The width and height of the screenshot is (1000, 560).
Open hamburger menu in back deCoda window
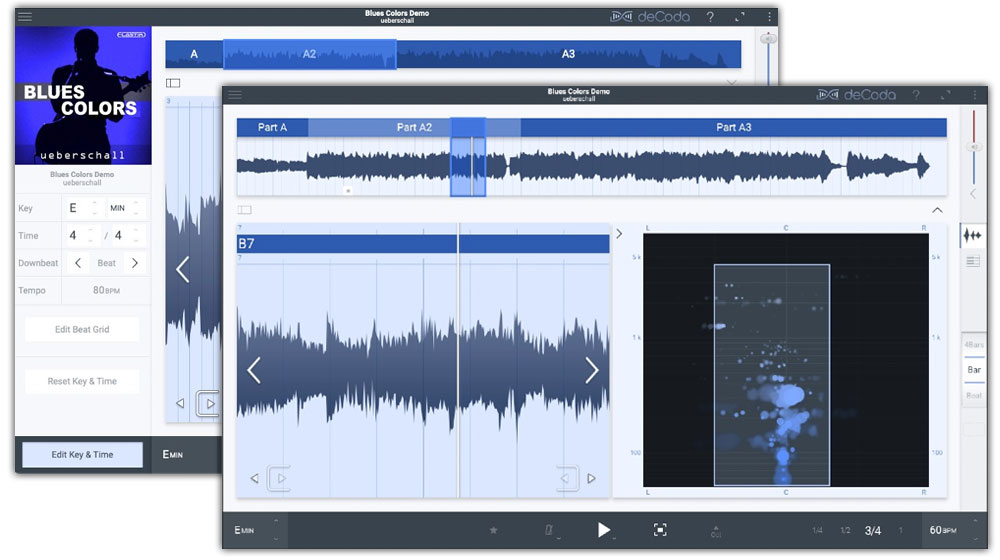(25, 17)
